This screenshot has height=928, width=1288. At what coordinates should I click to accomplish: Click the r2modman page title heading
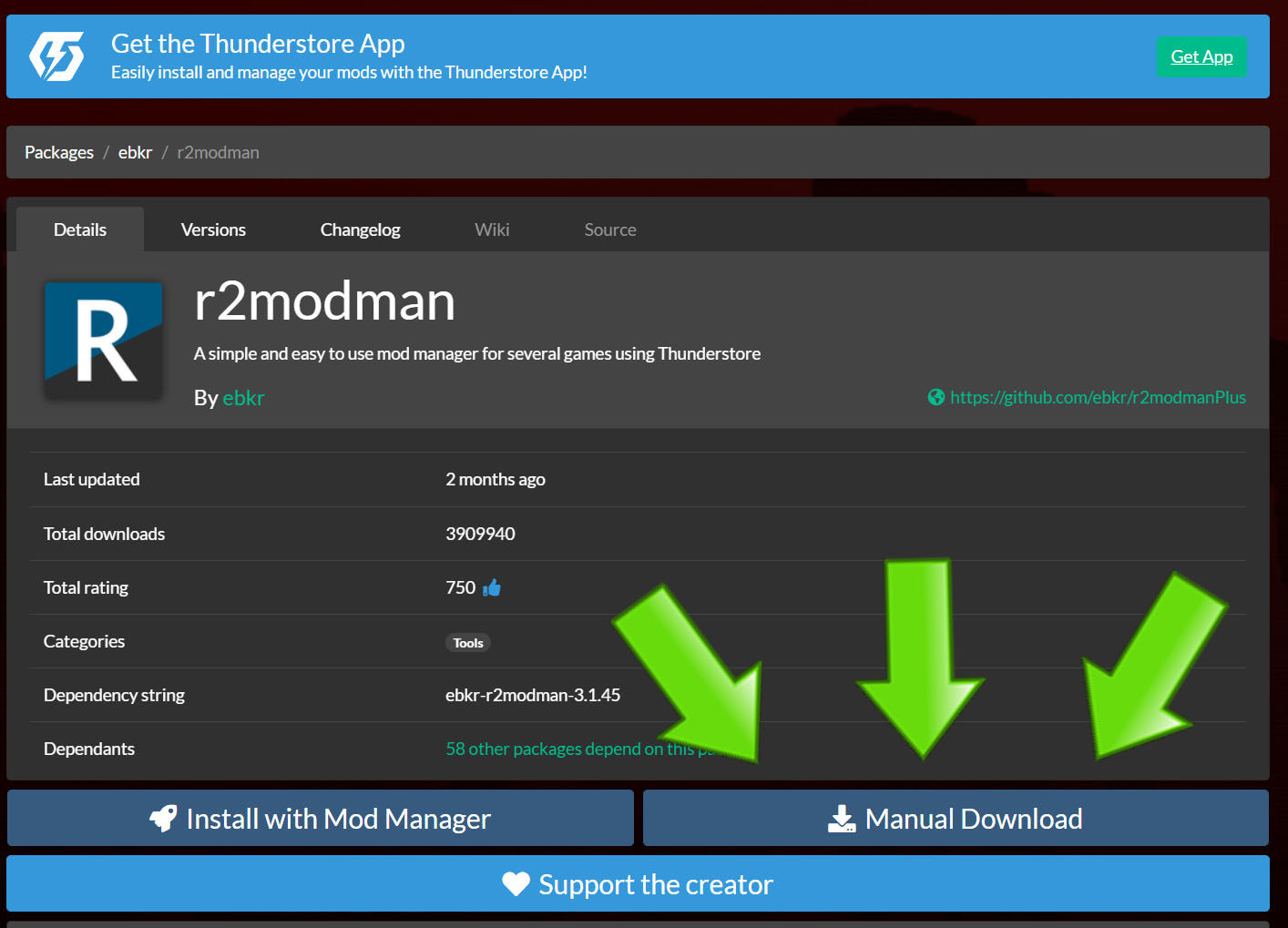click(324, 301)
